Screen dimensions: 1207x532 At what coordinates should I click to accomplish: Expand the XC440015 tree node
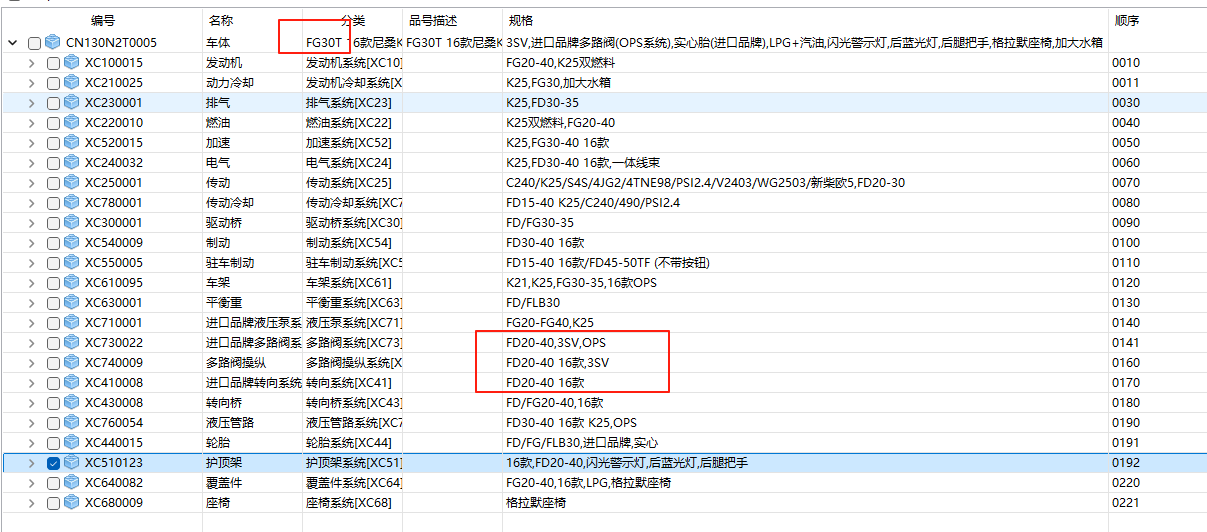(33, 443)
